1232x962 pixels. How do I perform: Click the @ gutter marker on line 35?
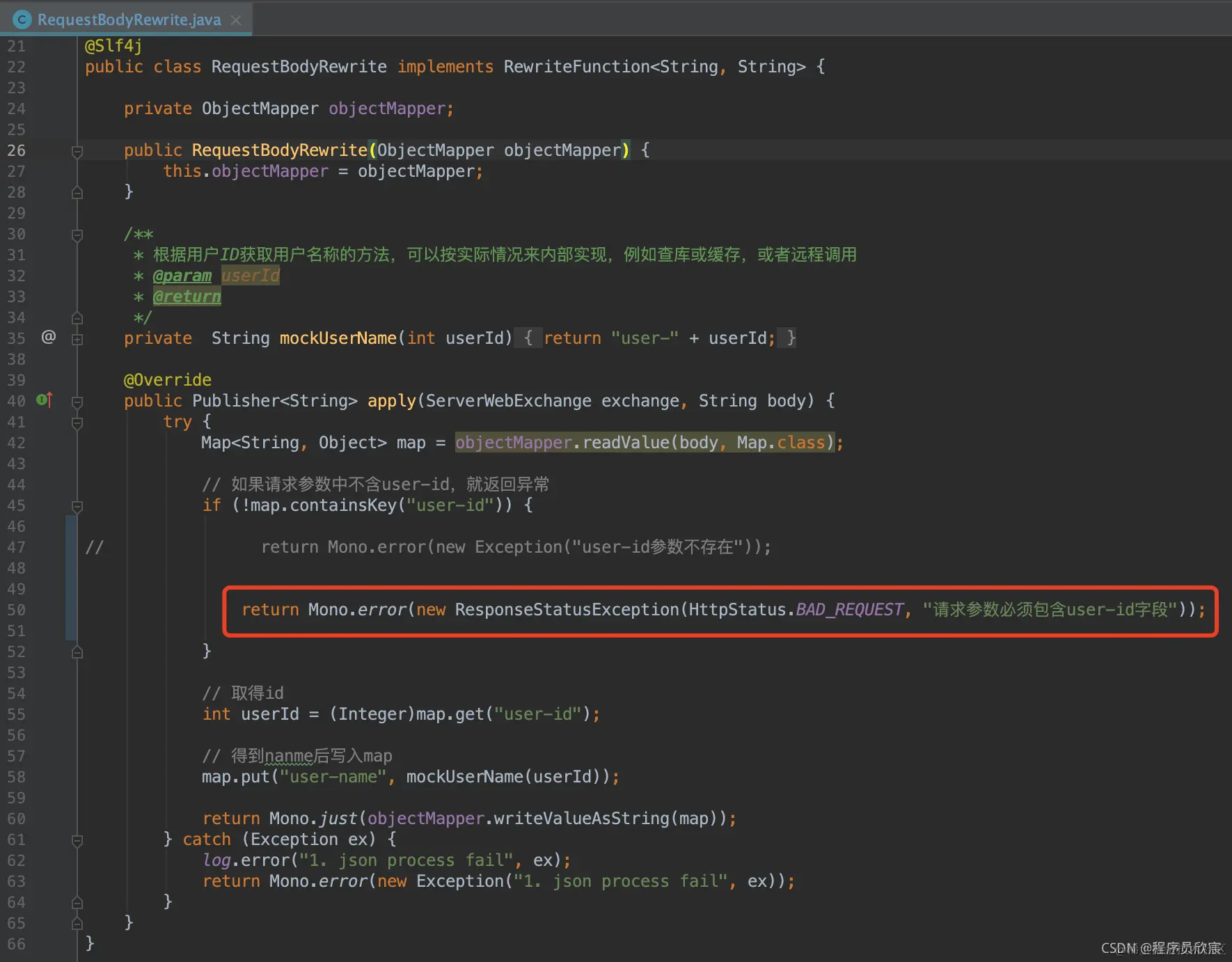click(x=49, y=337)
